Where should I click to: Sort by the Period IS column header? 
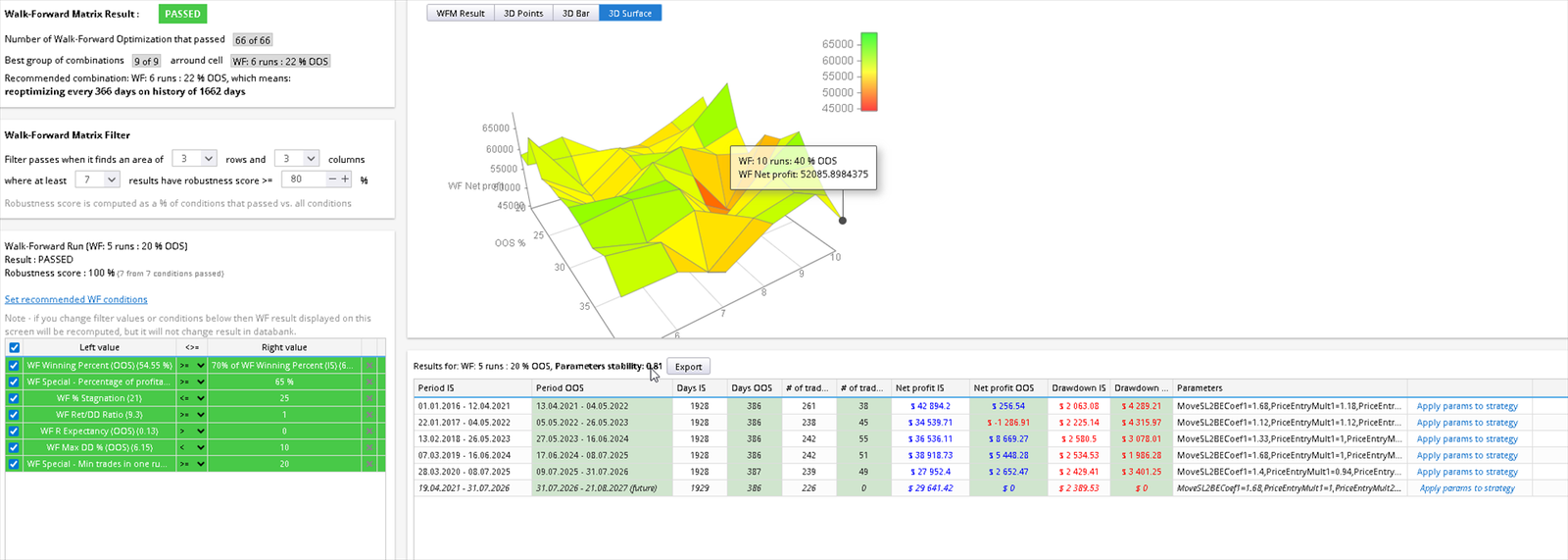(x=472, y=388)
